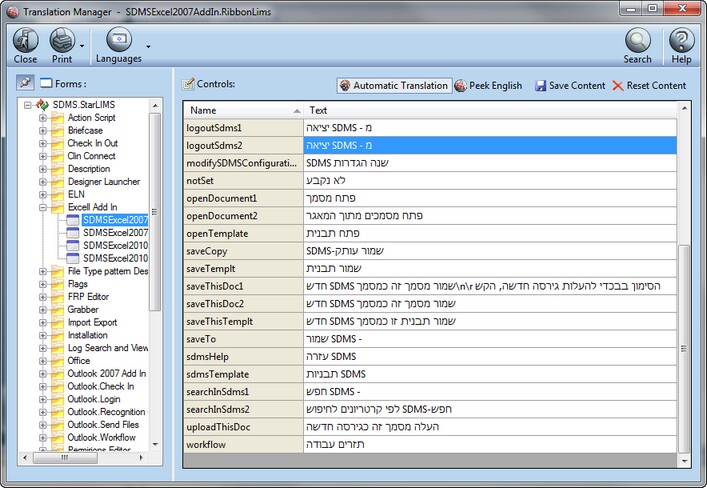
Task: Click the Reset Content button
Action: pyautogui.click(x=649, y=86)
